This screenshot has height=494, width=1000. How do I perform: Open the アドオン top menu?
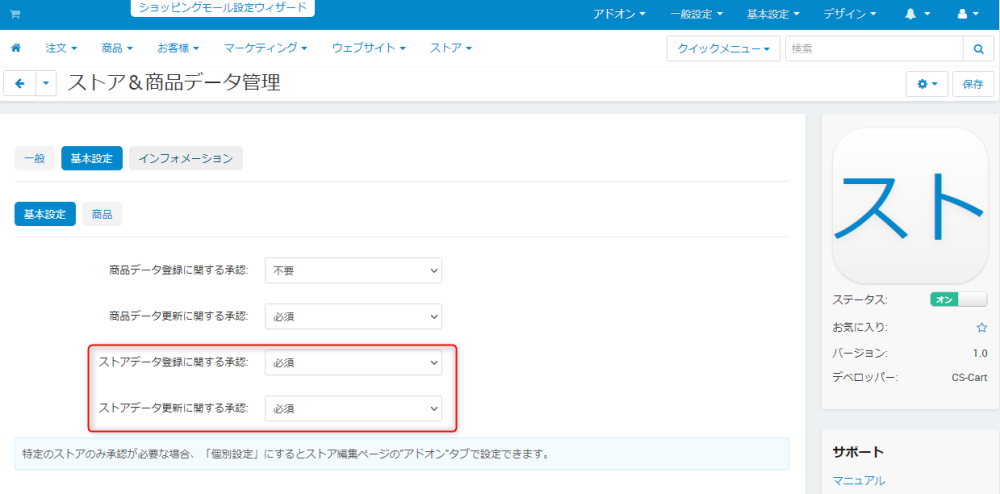(619, 14)
